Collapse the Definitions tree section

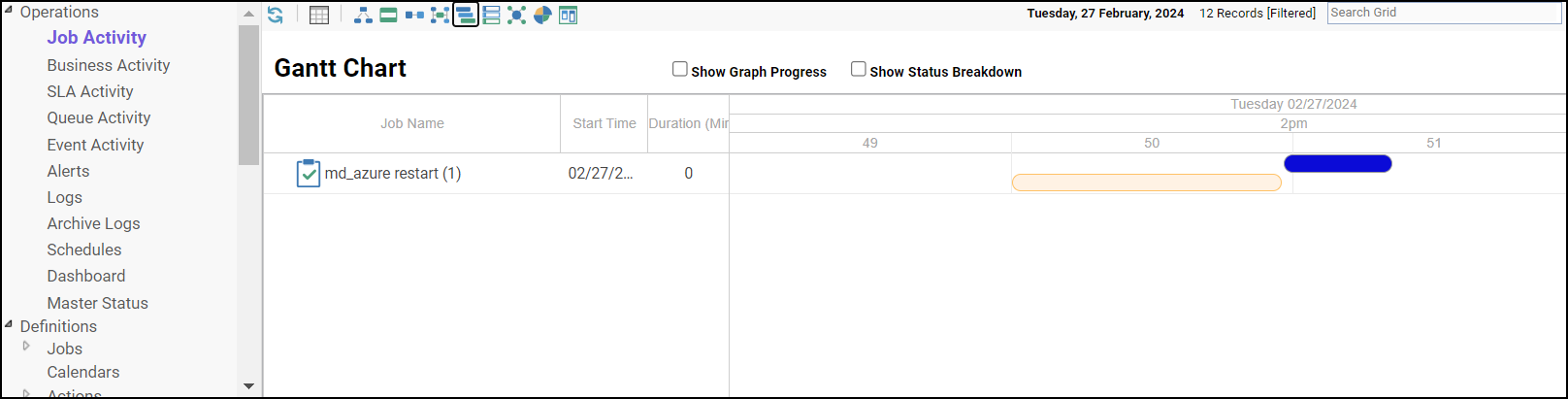(x=9, y=324)
